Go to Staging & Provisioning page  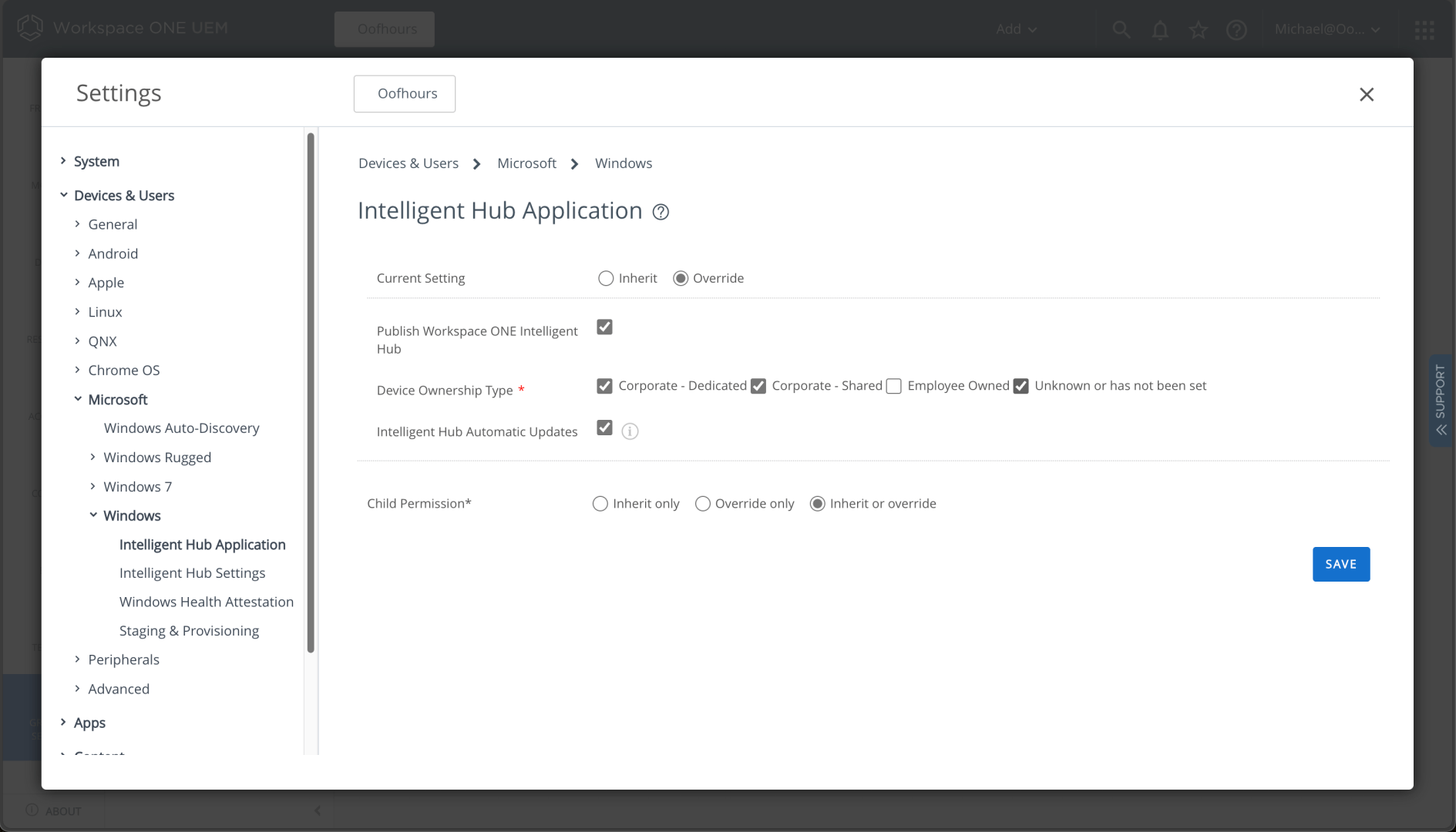189,631
